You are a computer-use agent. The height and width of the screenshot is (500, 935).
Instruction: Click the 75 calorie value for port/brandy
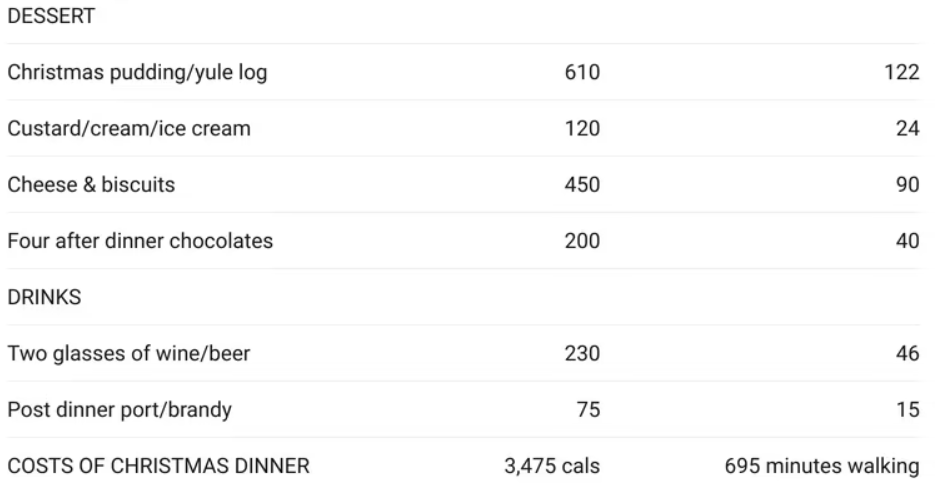coord(588,409)
